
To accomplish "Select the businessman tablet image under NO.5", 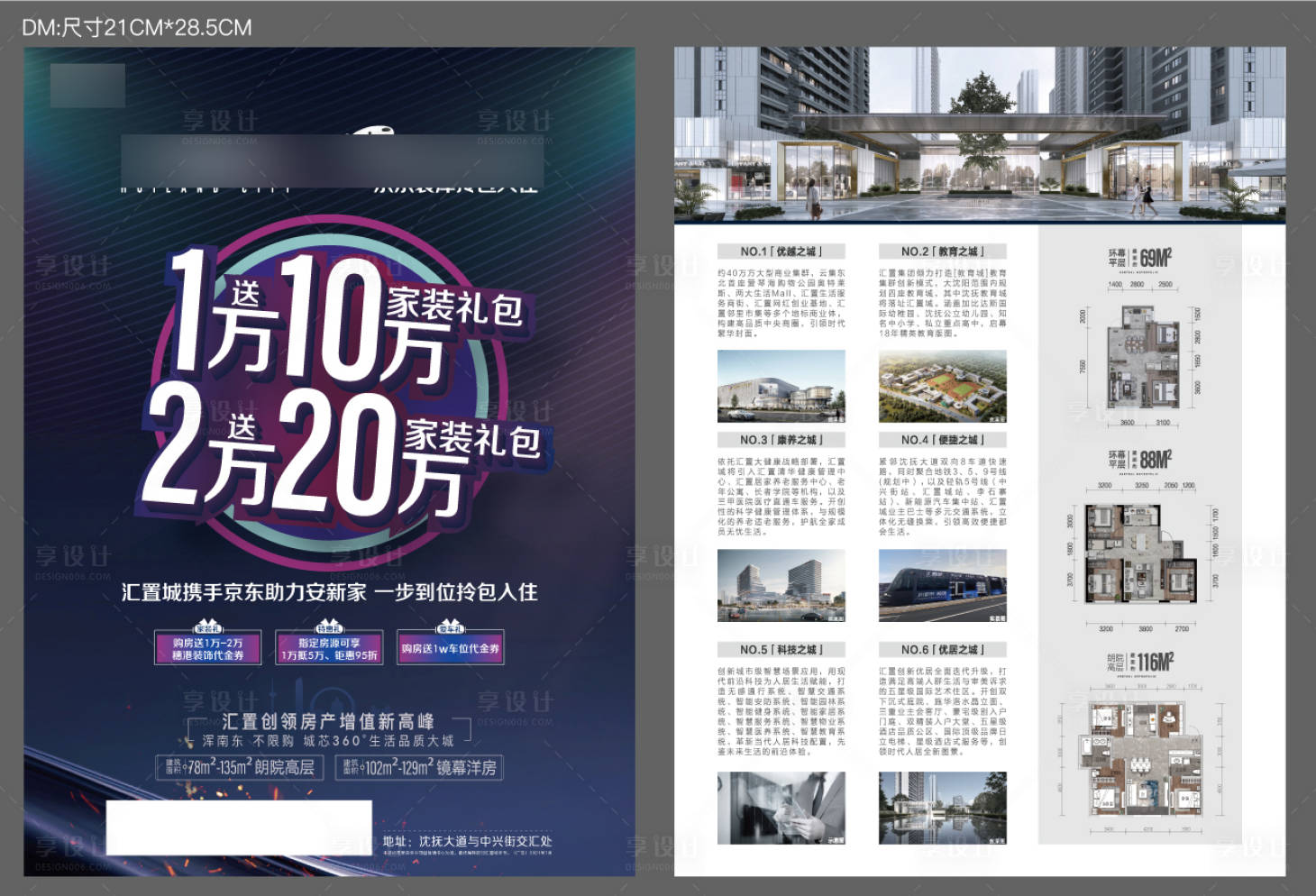I will pyautogui.click(x=781, y=807).
